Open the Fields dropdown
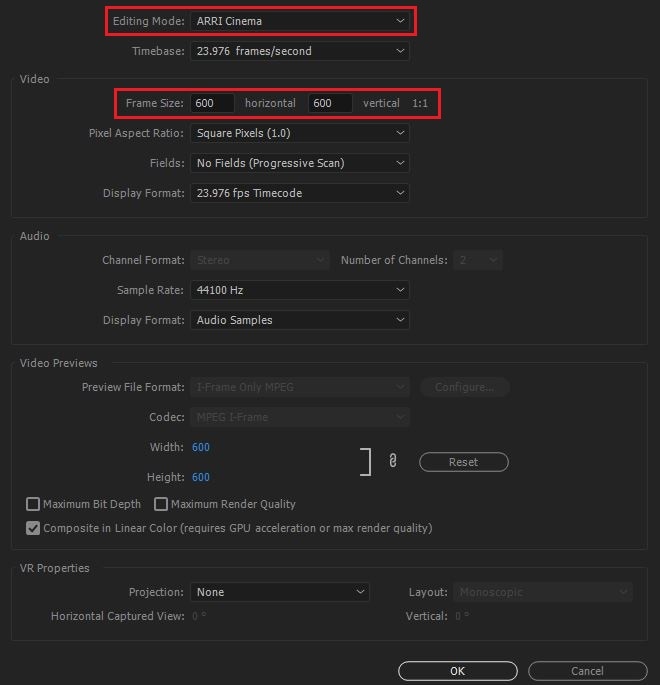The width and height of the screenshot is (660, 685). (300, 163)
